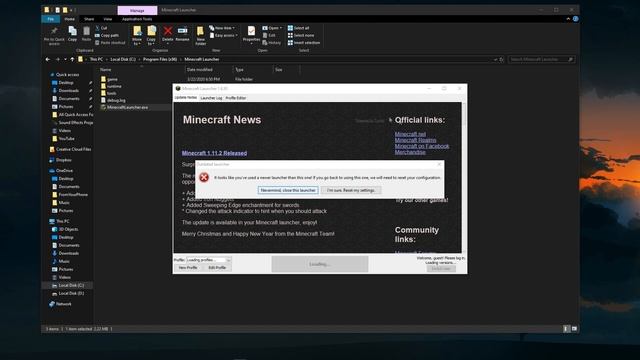The width and height of the screenshot is (640, 360).
Task: Select the View ribbon tab
Action: (x=107, y=19)
